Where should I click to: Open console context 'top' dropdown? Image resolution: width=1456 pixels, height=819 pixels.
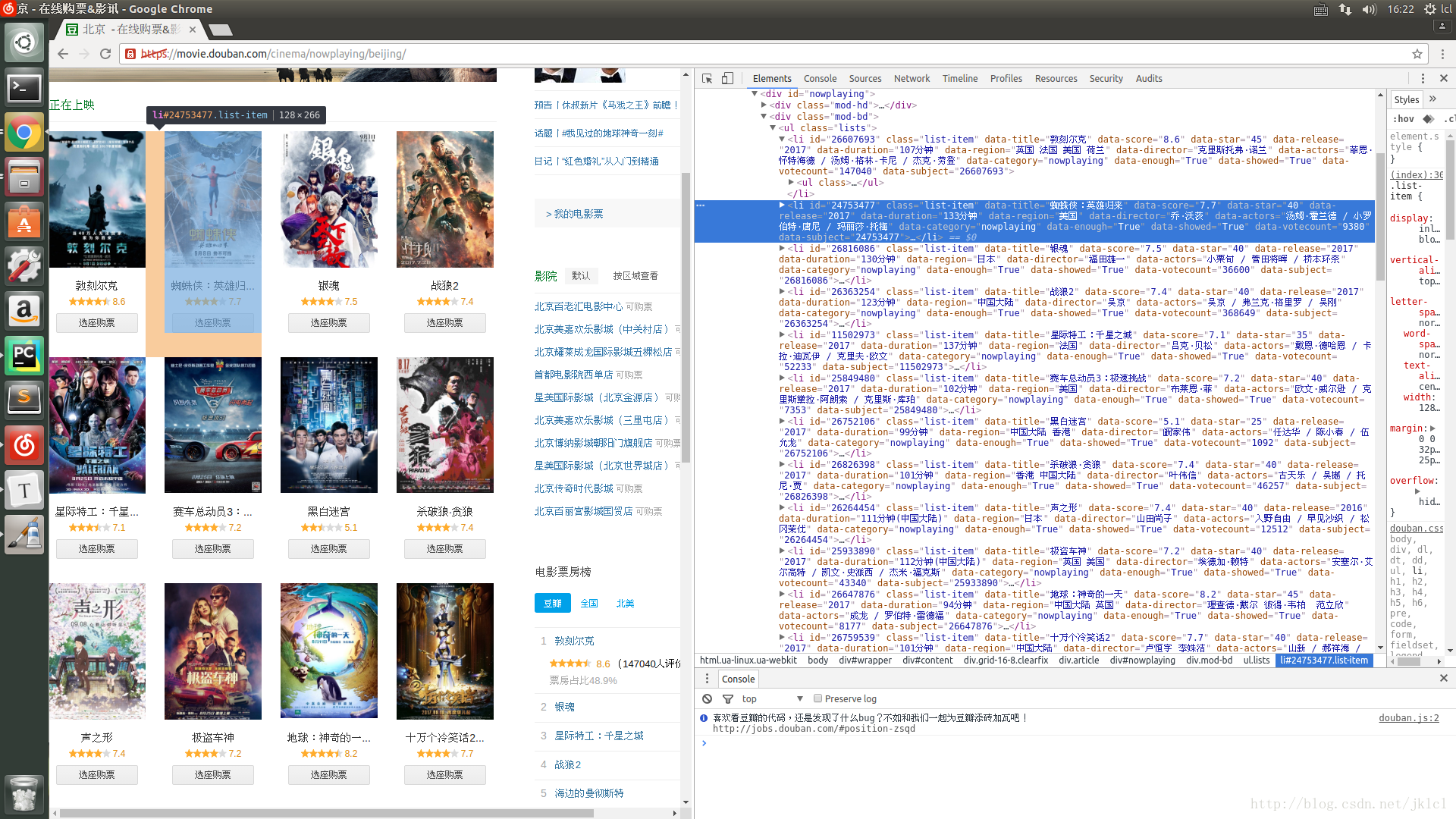tap(772, 698)
